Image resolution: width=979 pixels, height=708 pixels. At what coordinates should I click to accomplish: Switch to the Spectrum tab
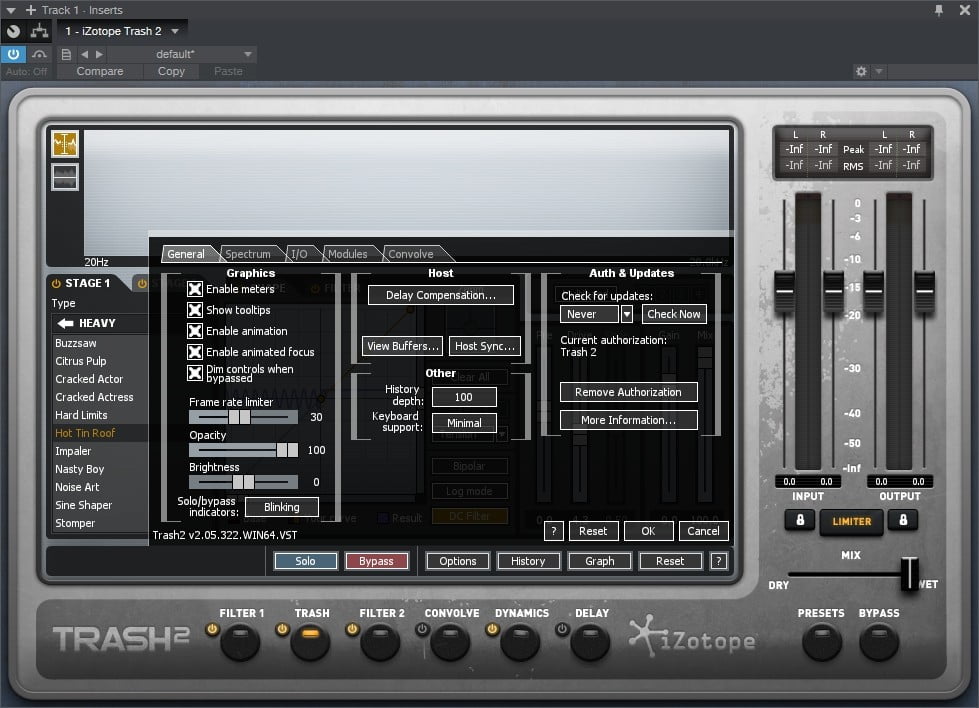point(248,254)
